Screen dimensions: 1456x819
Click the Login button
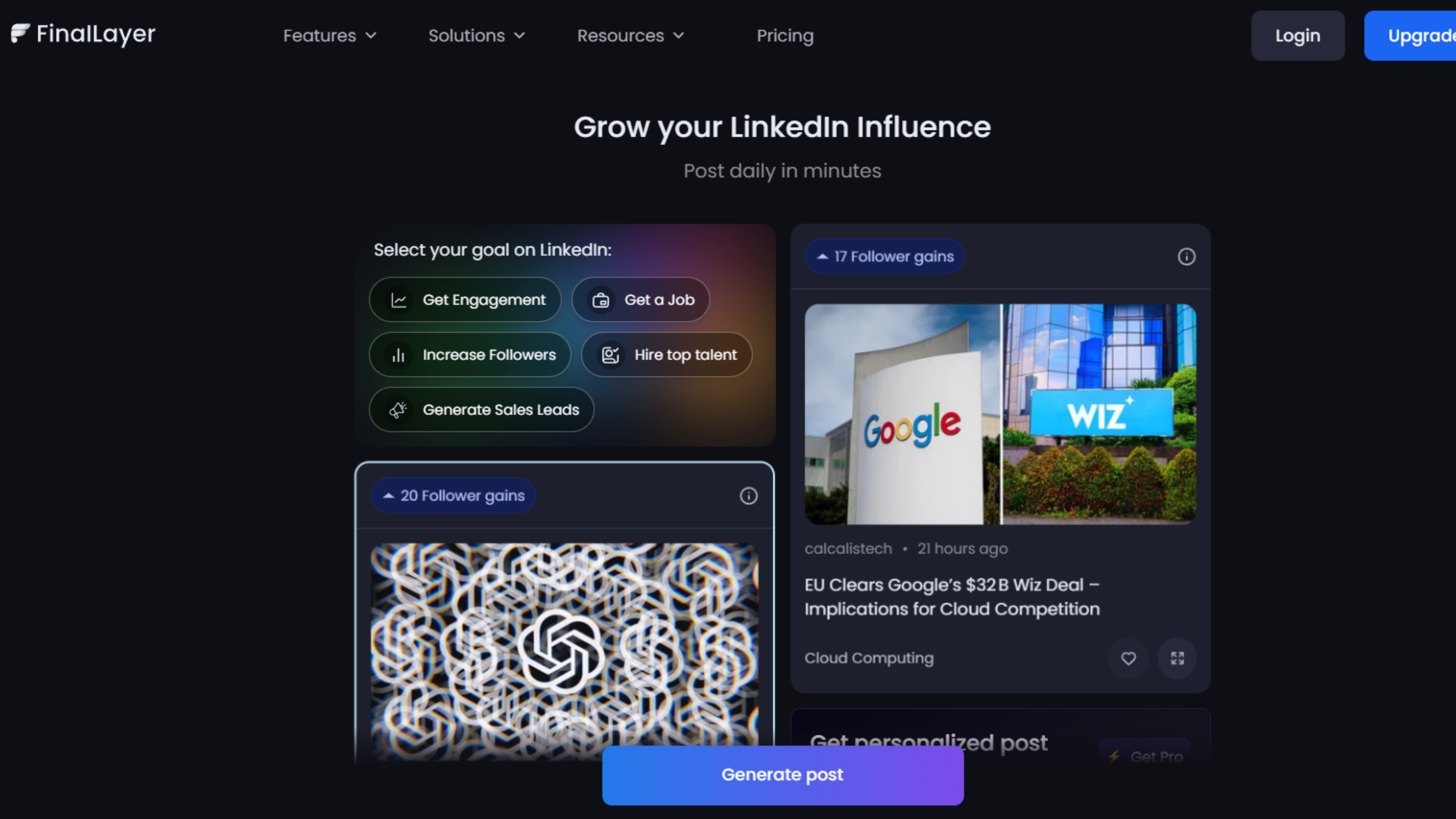coord(1298,36)
